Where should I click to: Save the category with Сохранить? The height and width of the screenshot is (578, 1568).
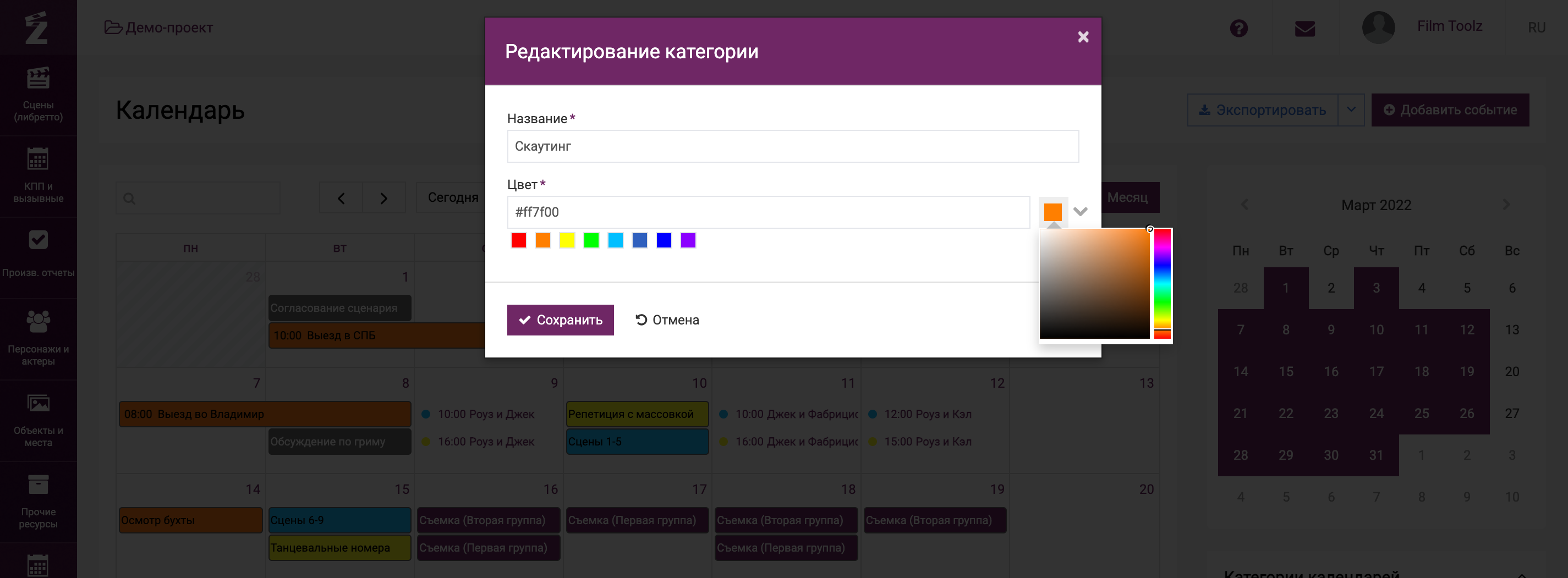(560, 320)
